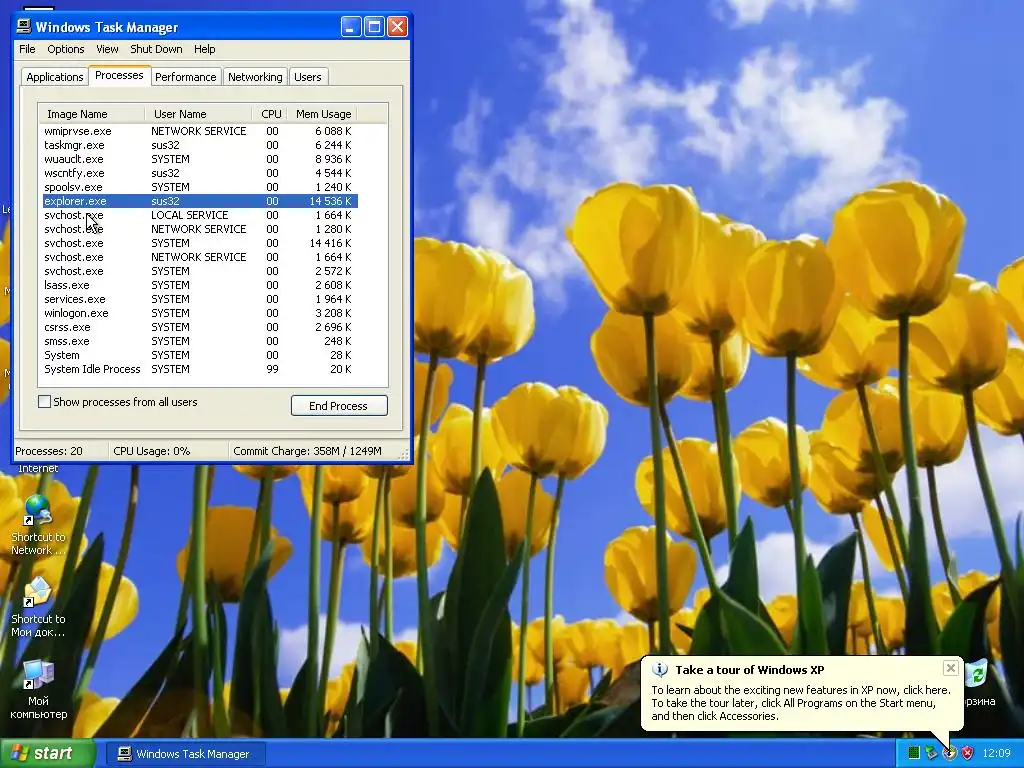The height and width of the screenshot is (768, 1024).
Task: Close the Windows Task Manager window
Action: click(397, 27)
